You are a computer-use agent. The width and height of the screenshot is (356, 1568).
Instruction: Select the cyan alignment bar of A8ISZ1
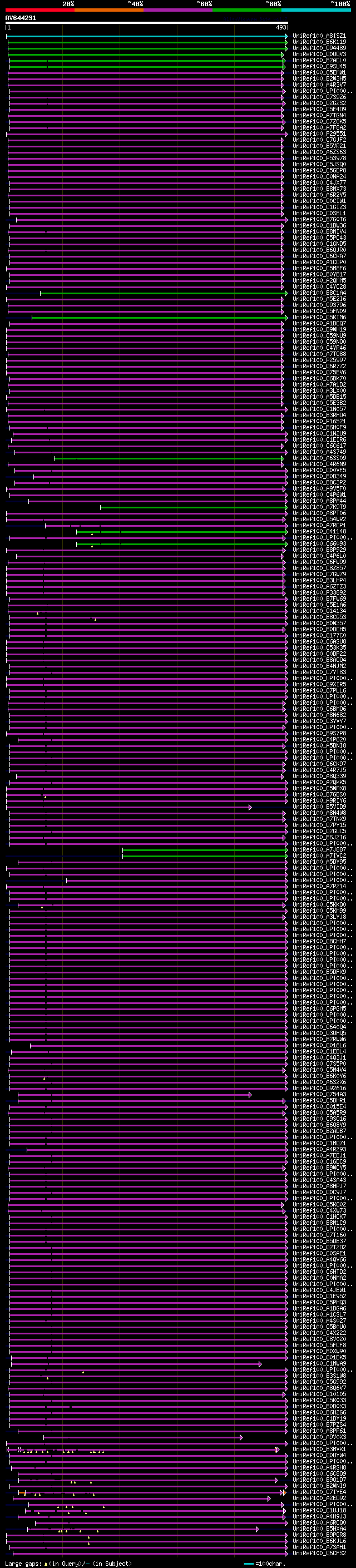pos(147,36)
